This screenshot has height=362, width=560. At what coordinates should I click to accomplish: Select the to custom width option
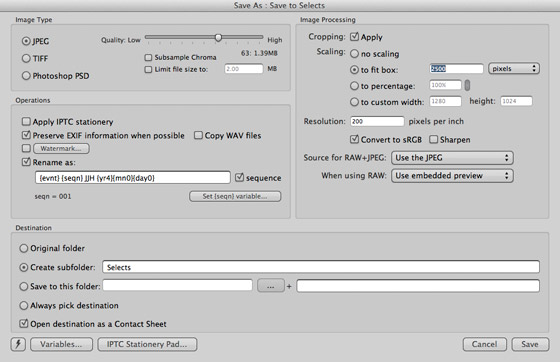point(354,102)
